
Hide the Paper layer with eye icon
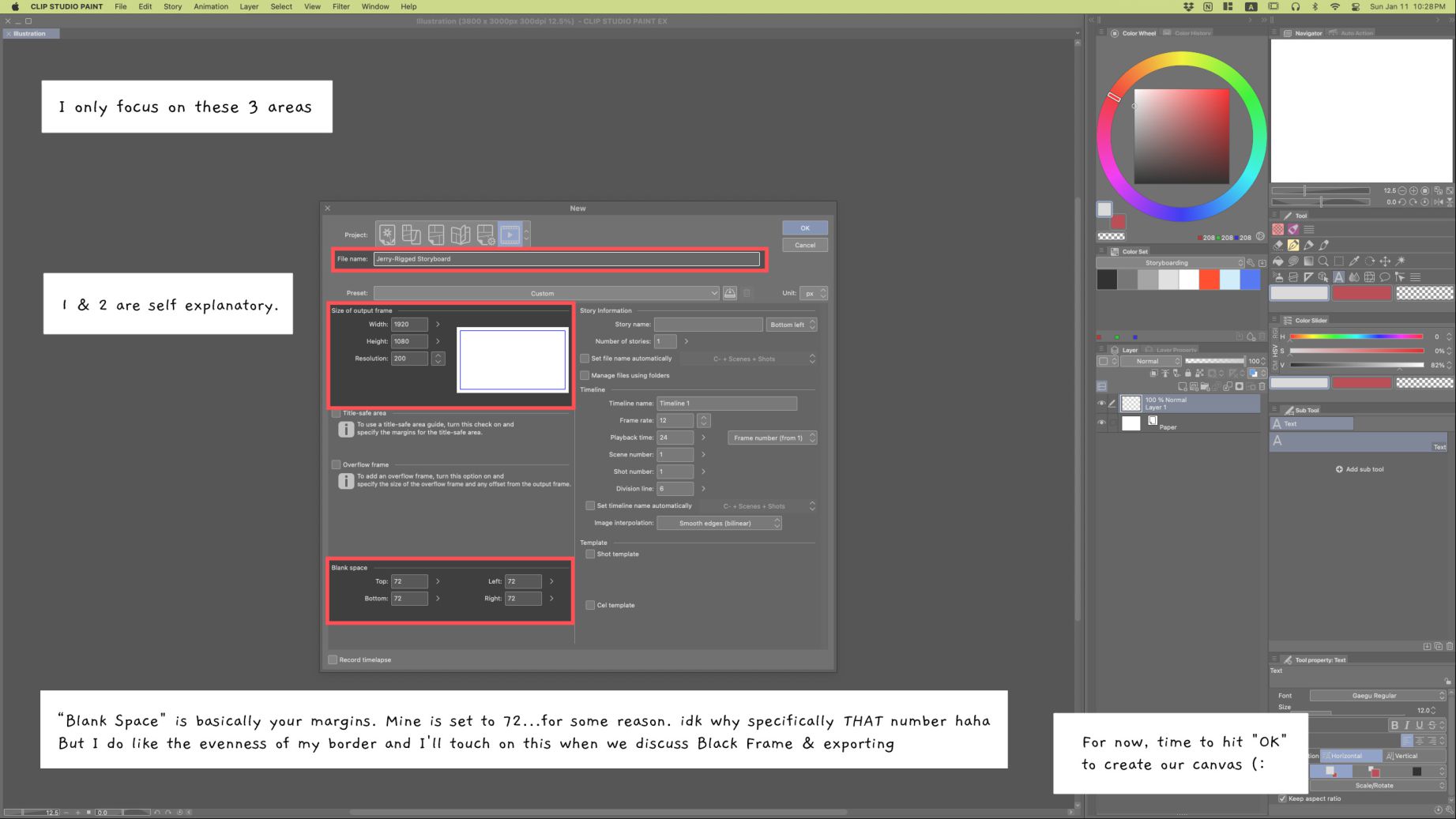pos(1101,423)
